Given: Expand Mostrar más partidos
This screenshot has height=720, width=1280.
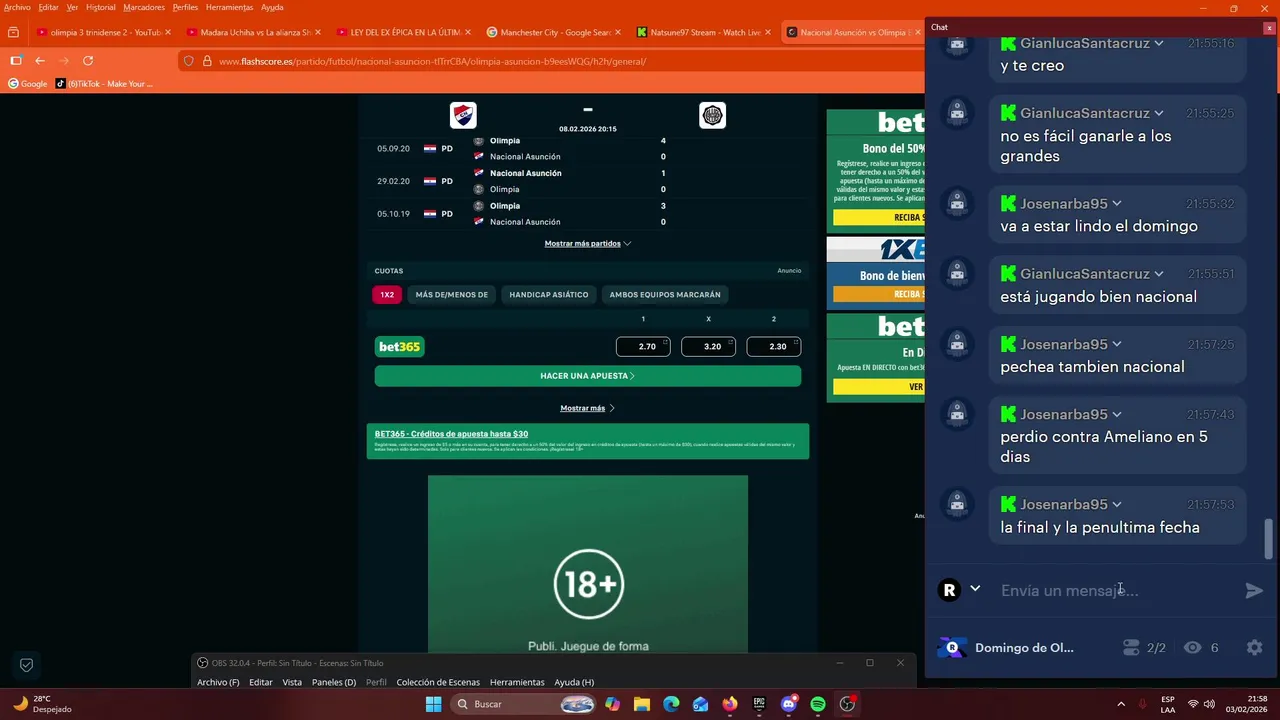Looking at the screenshot, I should click(588, 244).
